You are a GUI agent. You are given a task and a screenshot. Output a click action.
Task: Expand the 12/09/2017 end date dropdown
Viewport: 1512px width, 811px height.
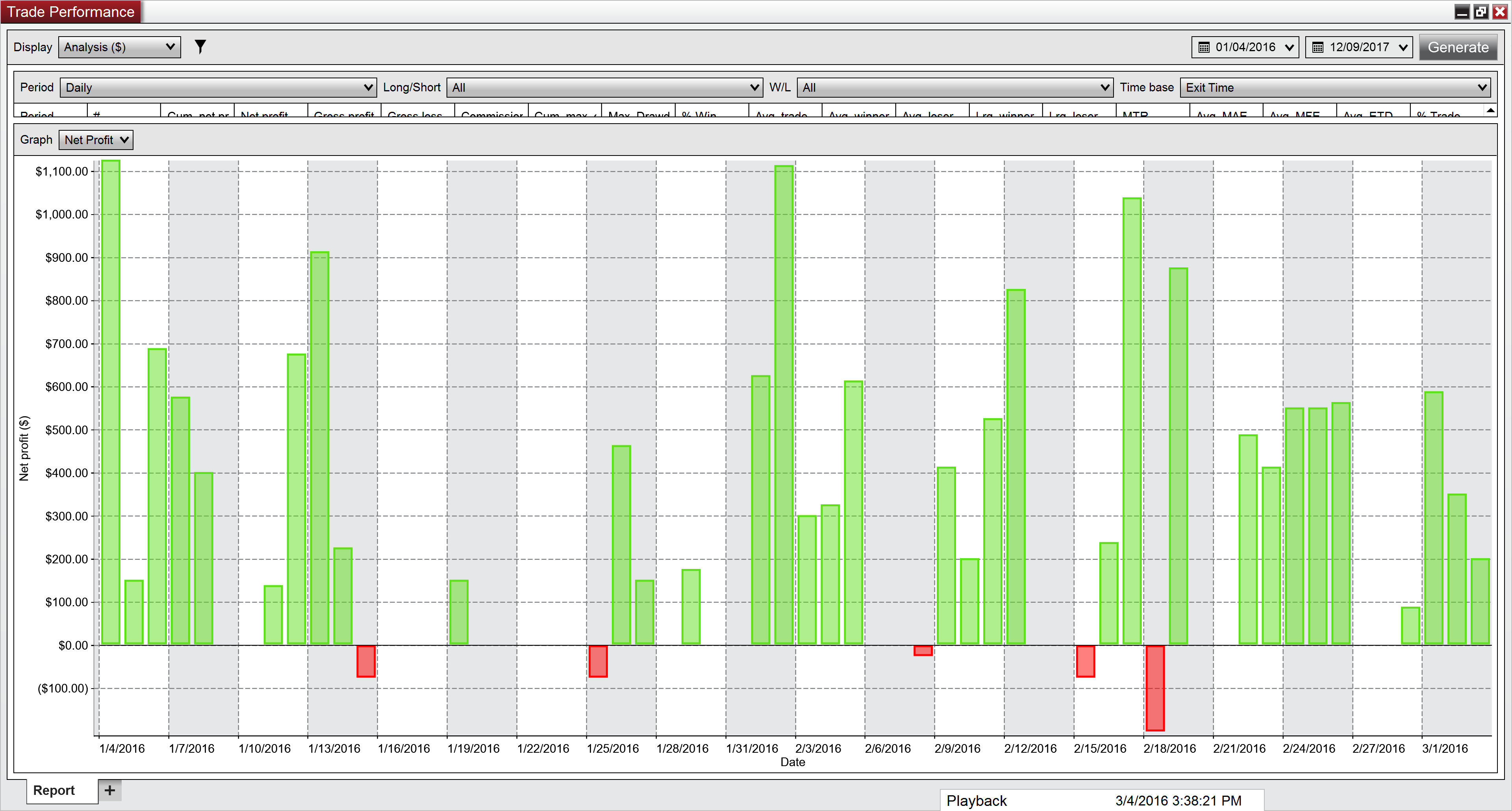pos(1403,48)
